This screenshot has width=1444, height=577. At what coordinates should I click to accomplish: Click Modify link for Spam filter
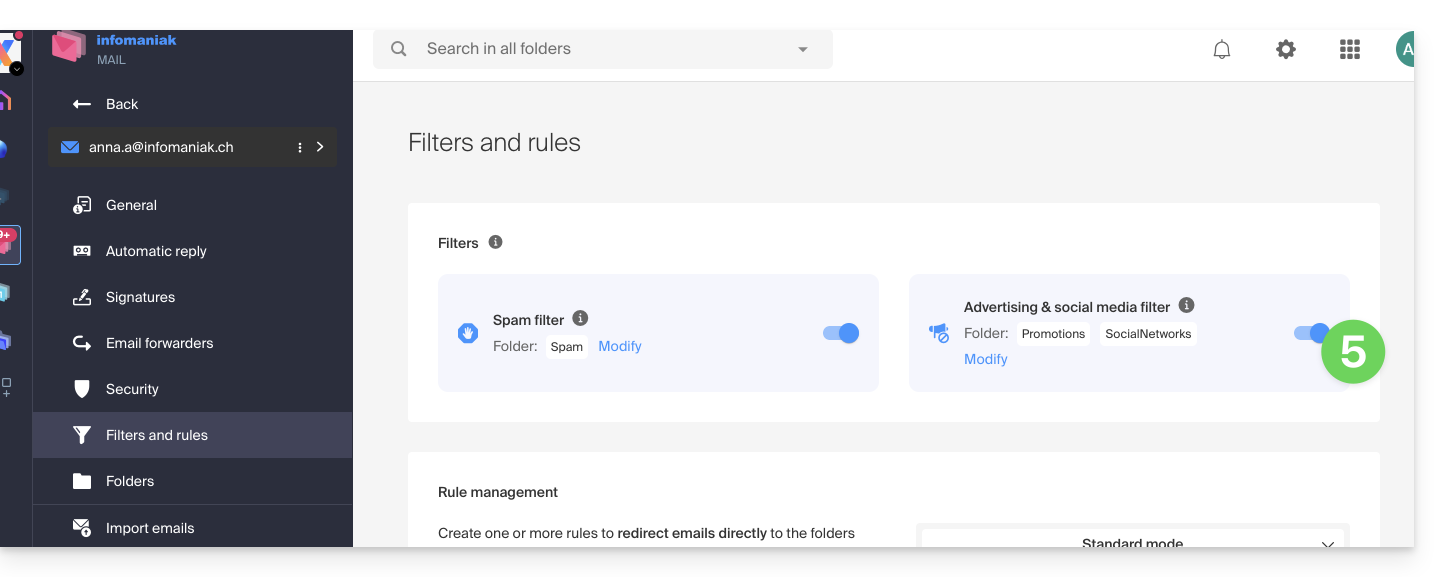coord(619,346)
